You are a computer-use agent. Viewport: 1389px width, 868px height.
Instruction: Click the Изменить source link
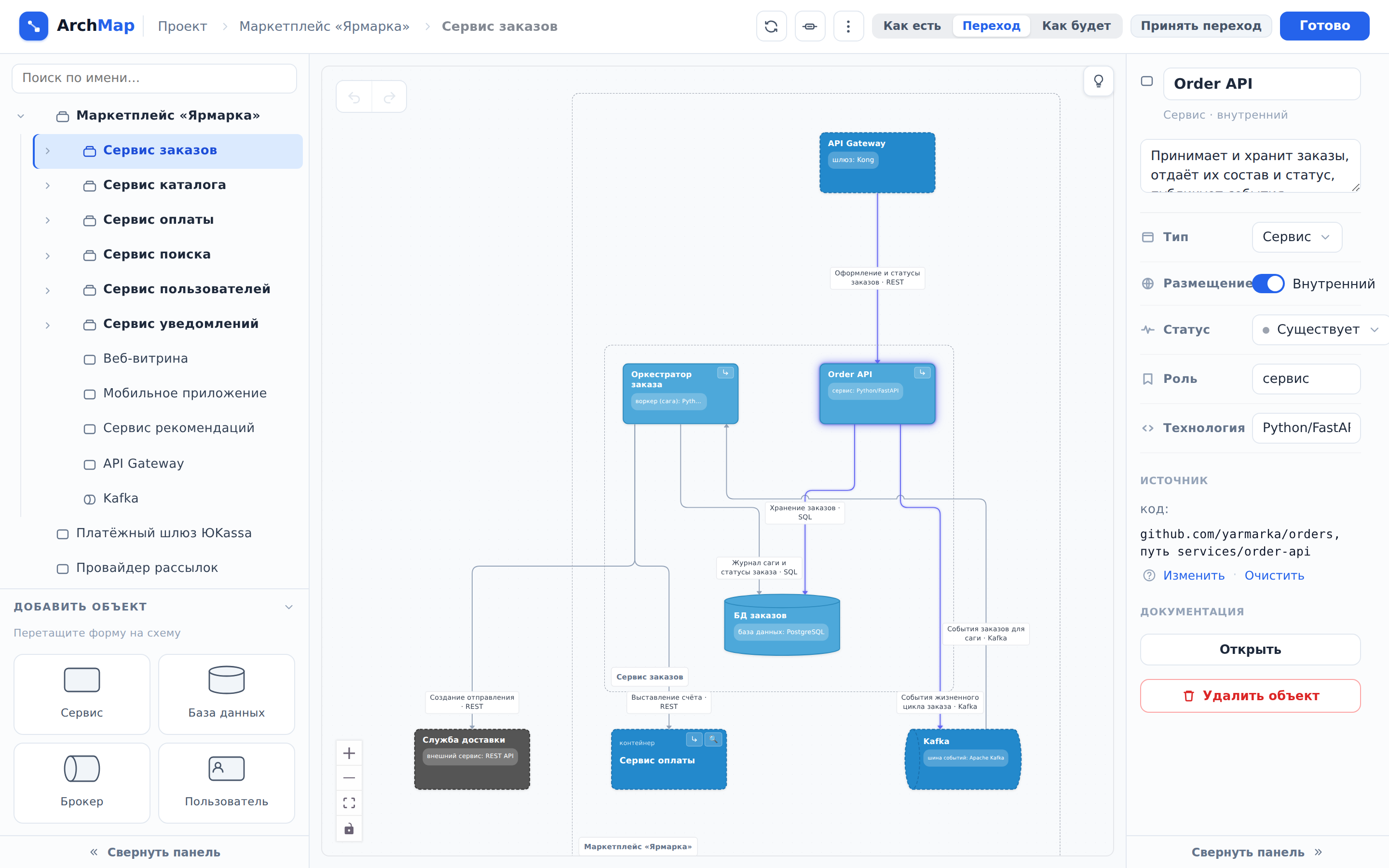[1193, 575]
